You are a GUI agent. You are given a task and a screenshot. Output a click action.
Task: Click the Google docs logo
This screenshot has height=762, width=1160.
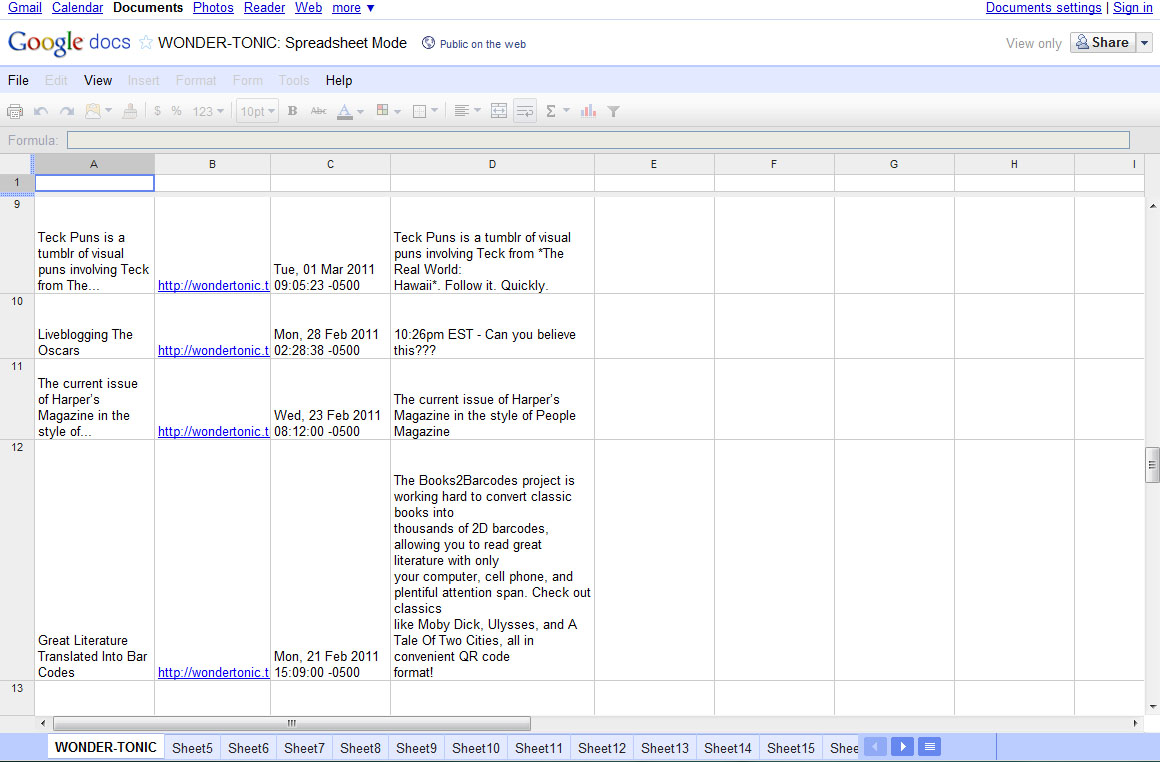pos(70,42)
